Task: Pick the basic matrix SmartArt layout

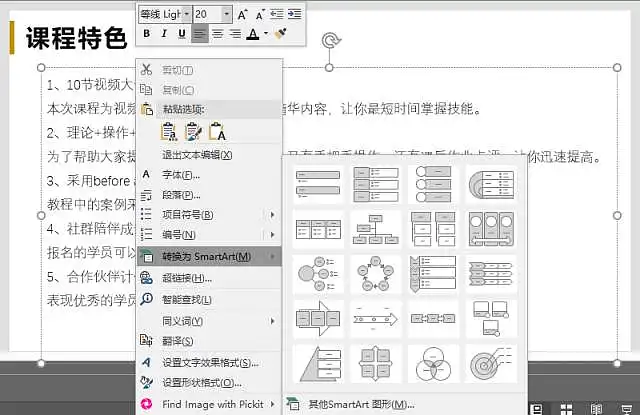Action: point(376,364)
